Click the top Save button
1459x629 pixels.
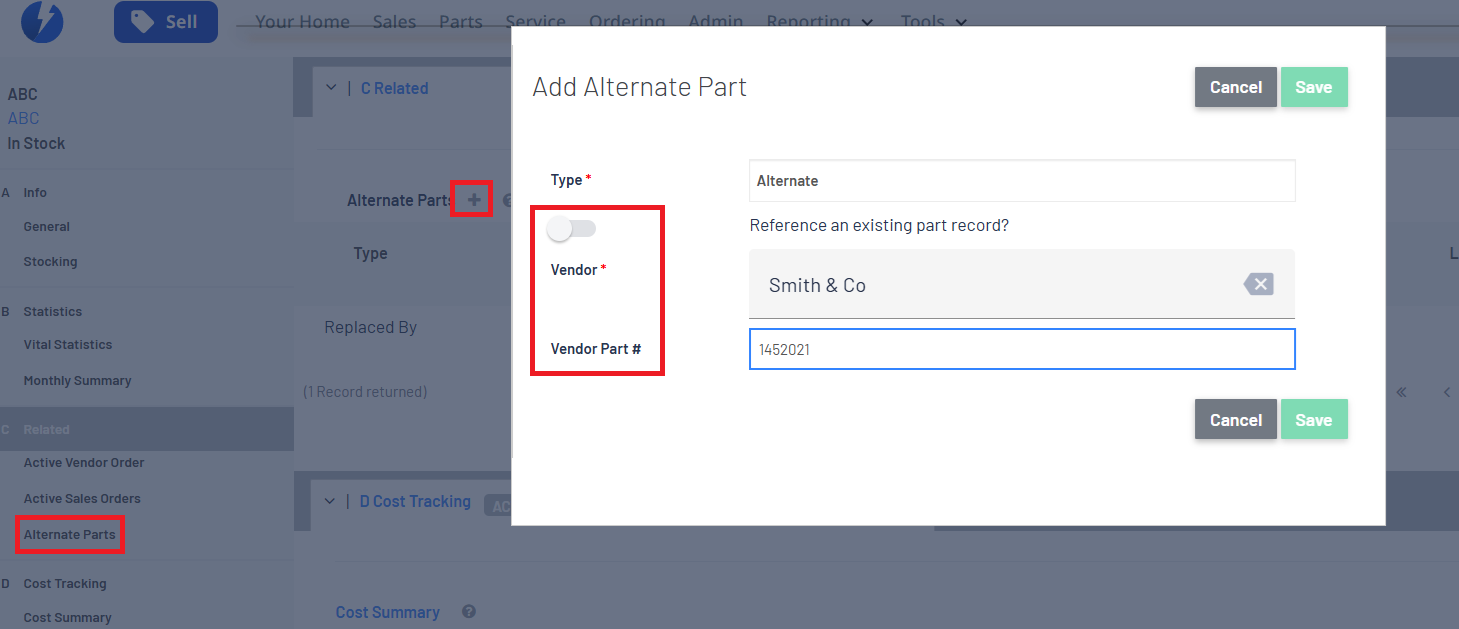point(1313,87)
